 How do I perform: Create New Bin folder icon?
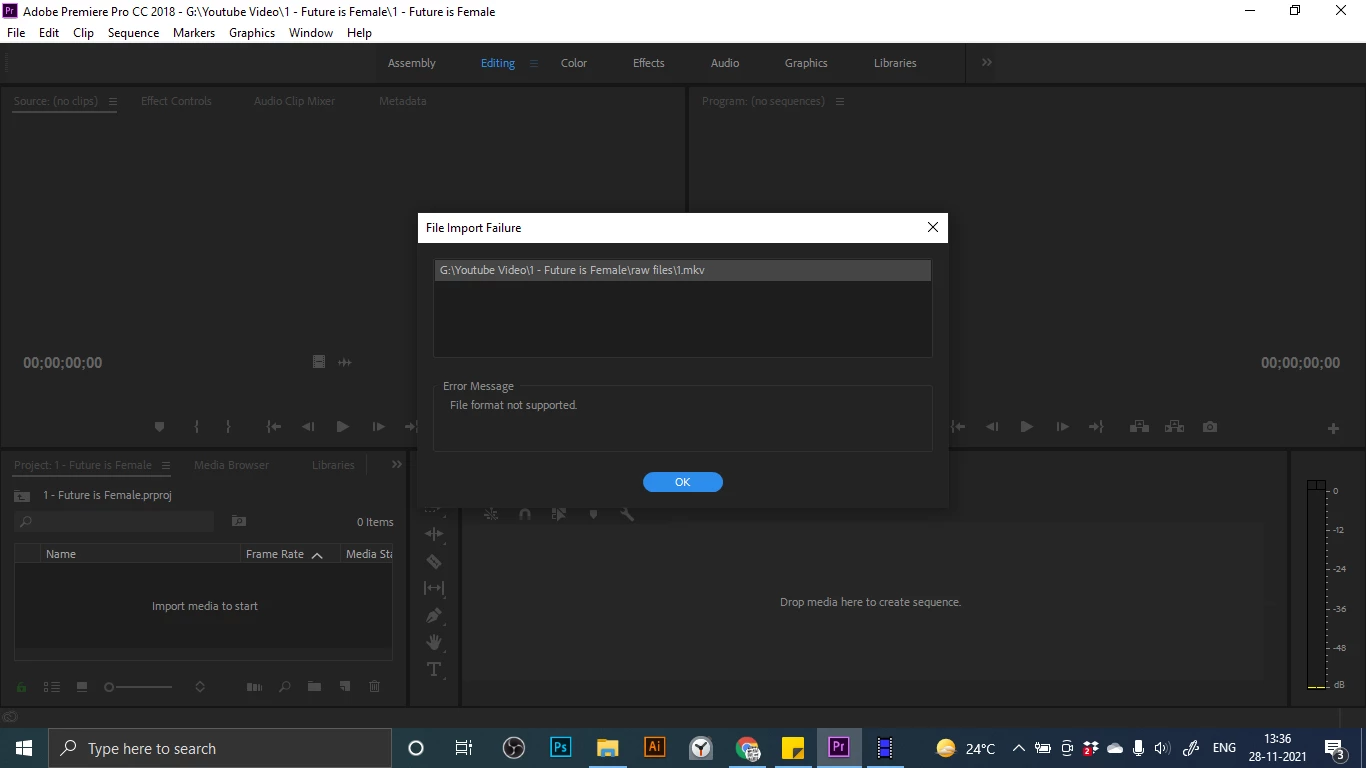click(314, 687)
